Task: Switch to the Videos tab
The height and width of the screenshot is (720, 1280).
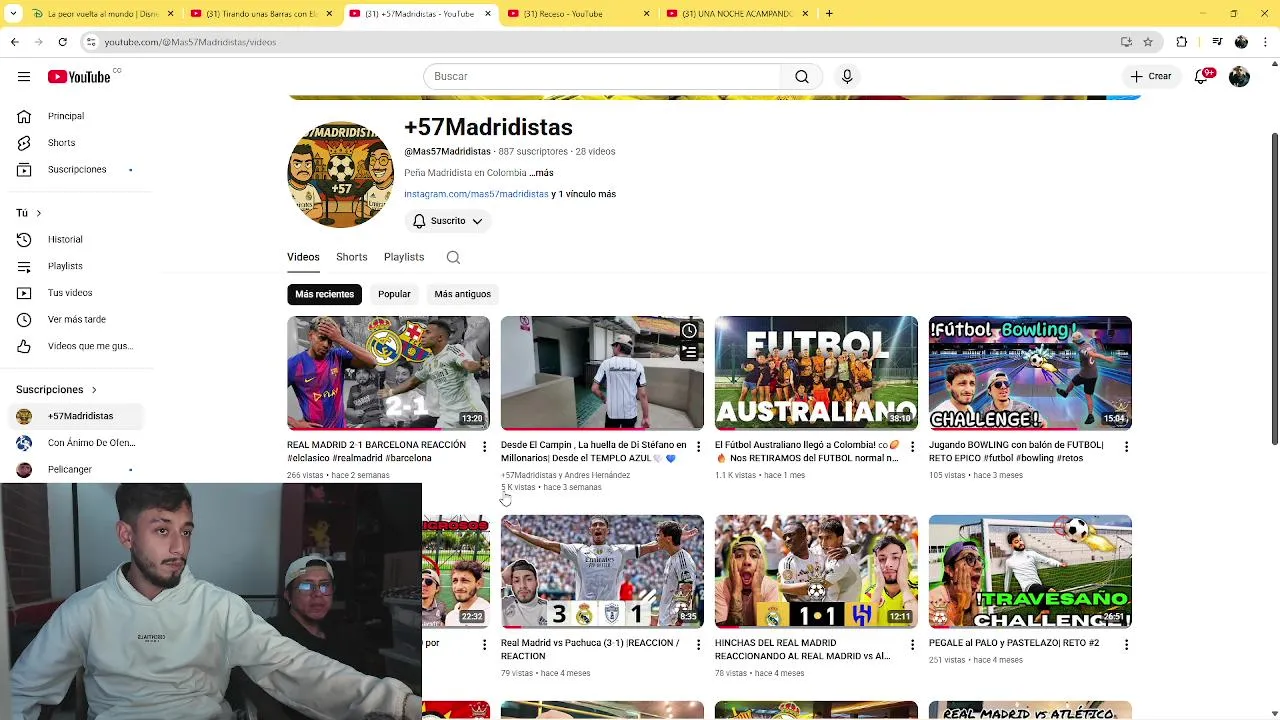Action: tap(303, 257)
